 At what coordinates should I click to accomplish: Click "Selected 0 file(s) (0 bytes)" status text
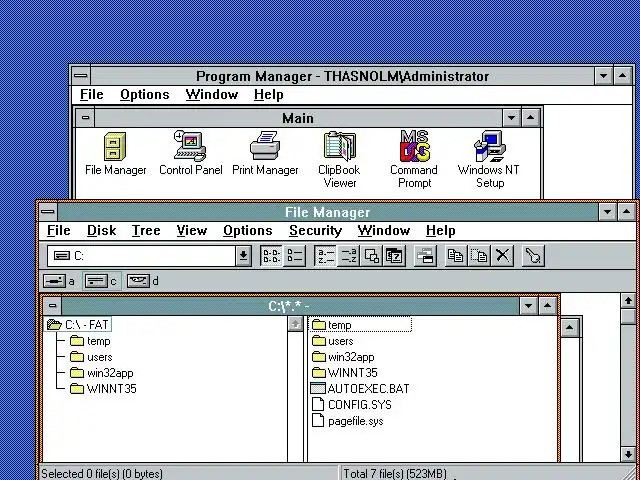coord(102,473)
